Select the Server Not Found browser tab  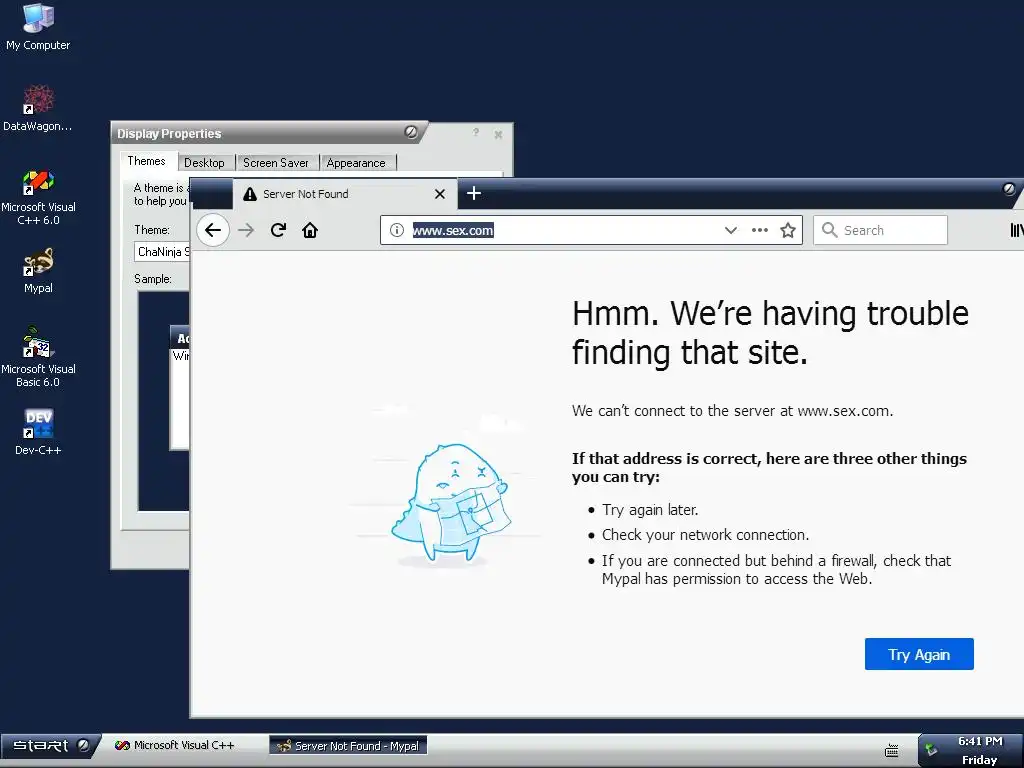click(345, 194)
